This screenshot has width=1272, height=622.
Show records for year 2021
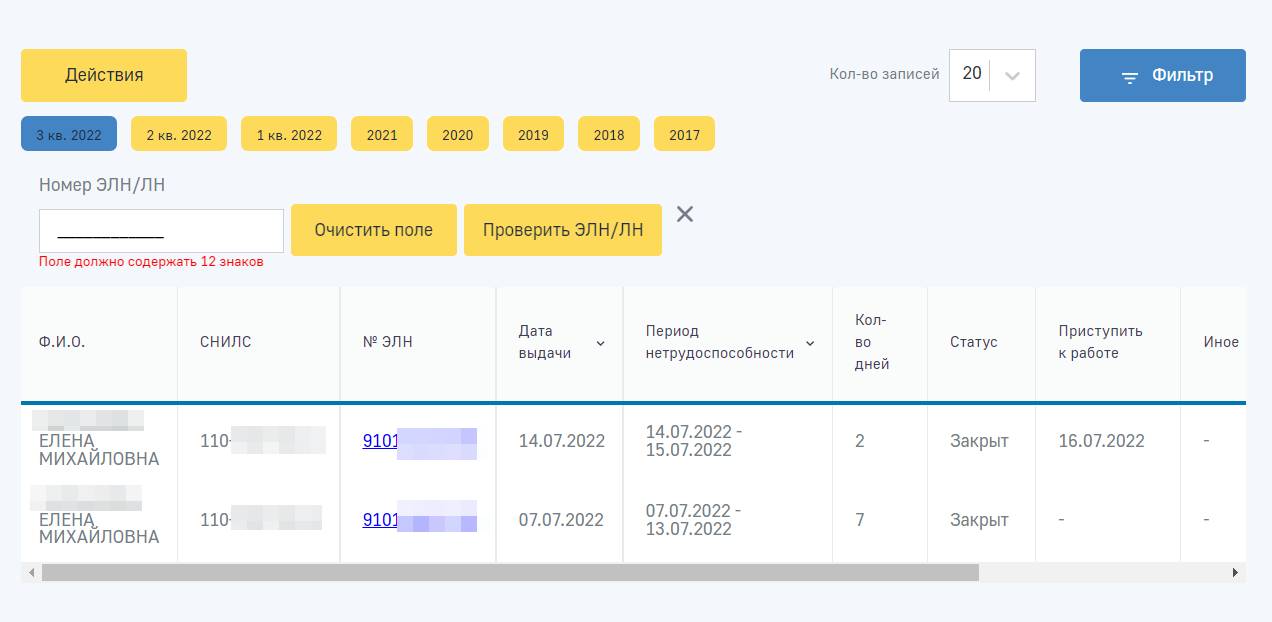tap(382, 135)
